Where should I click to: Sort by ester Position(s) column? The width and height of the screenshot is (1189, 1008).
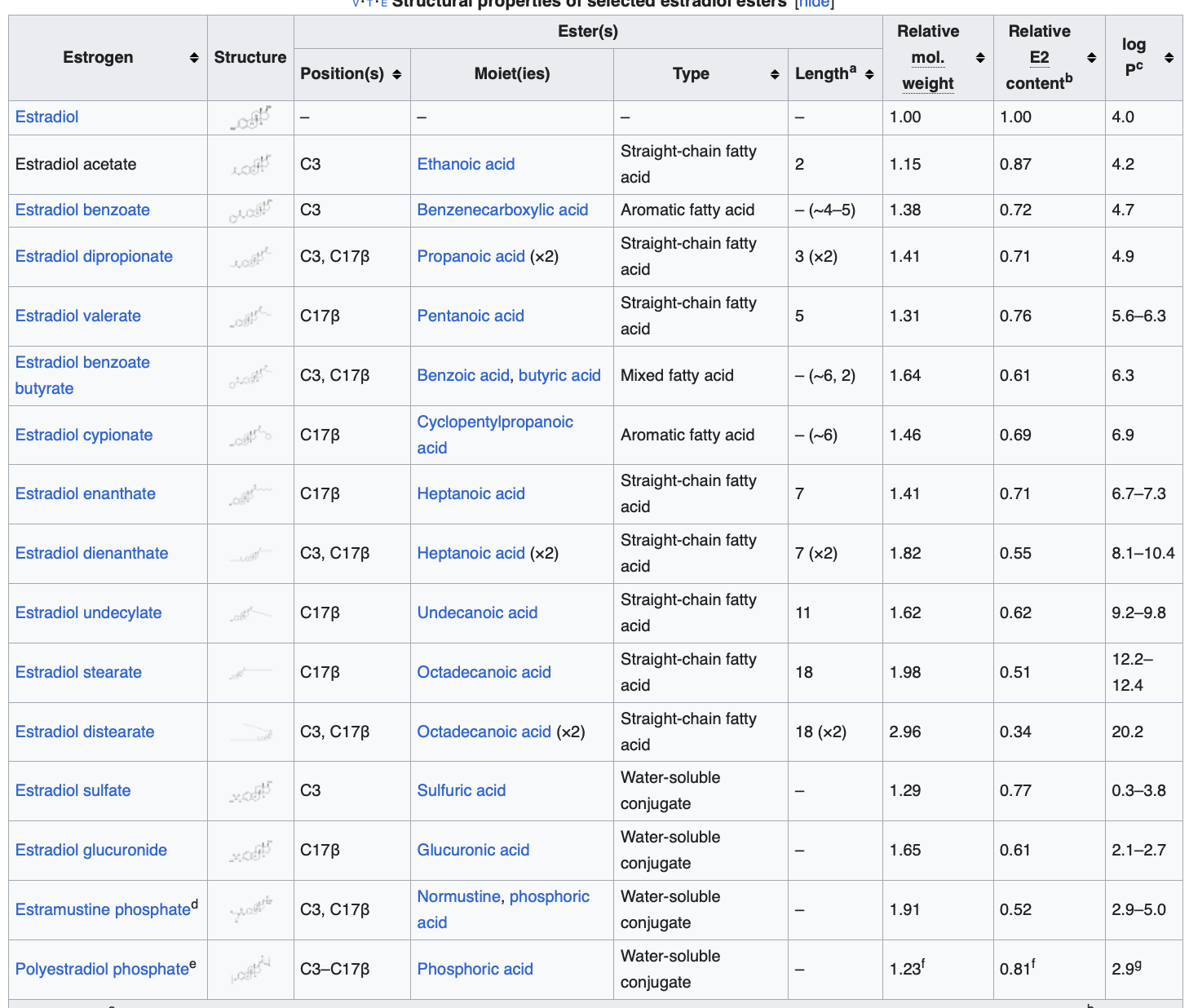pos(396,74)
